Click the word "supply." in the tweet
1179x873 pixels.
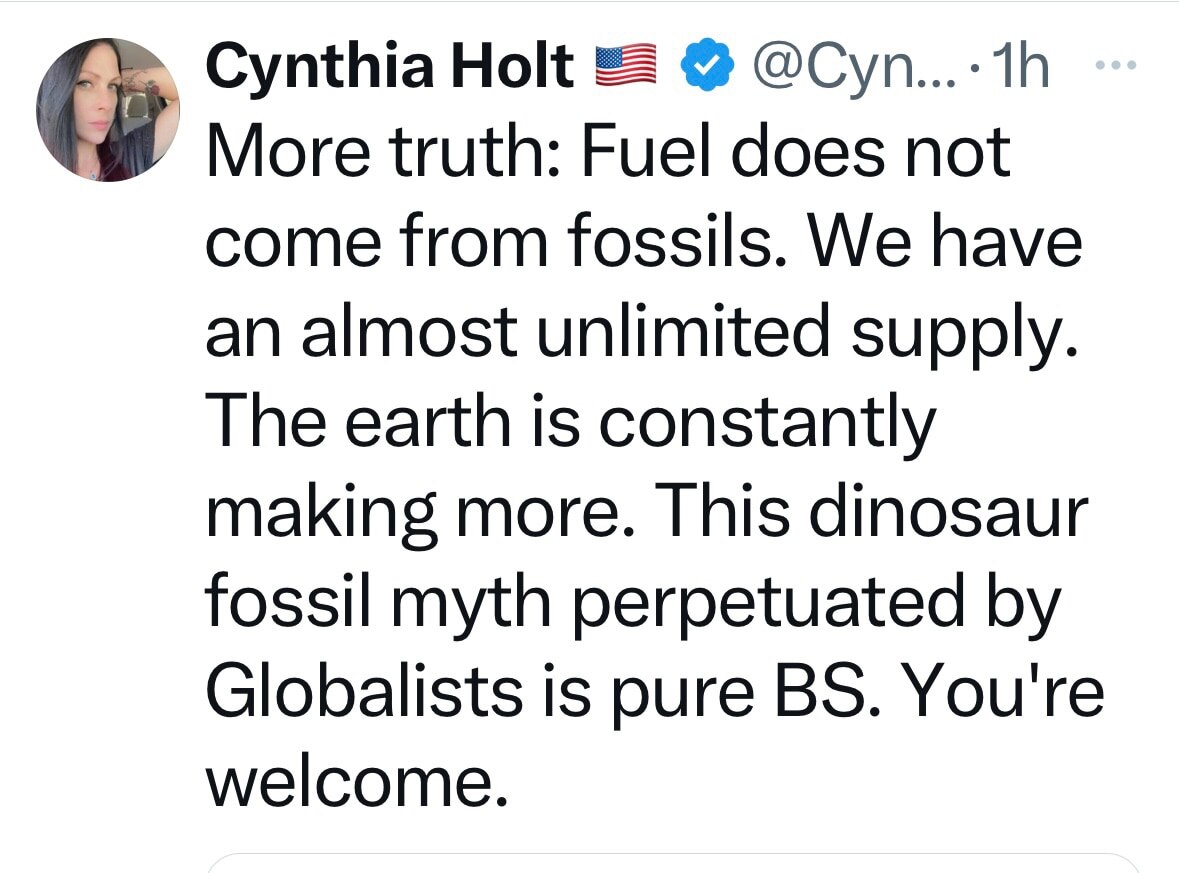pos(960,333)
